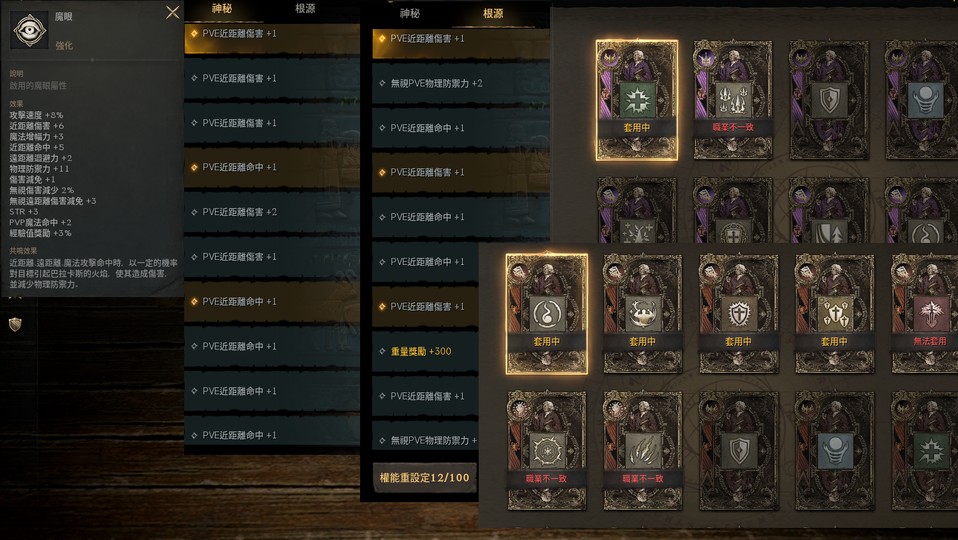Click the 權能重設定12/100 button

(x=425, y=478)
